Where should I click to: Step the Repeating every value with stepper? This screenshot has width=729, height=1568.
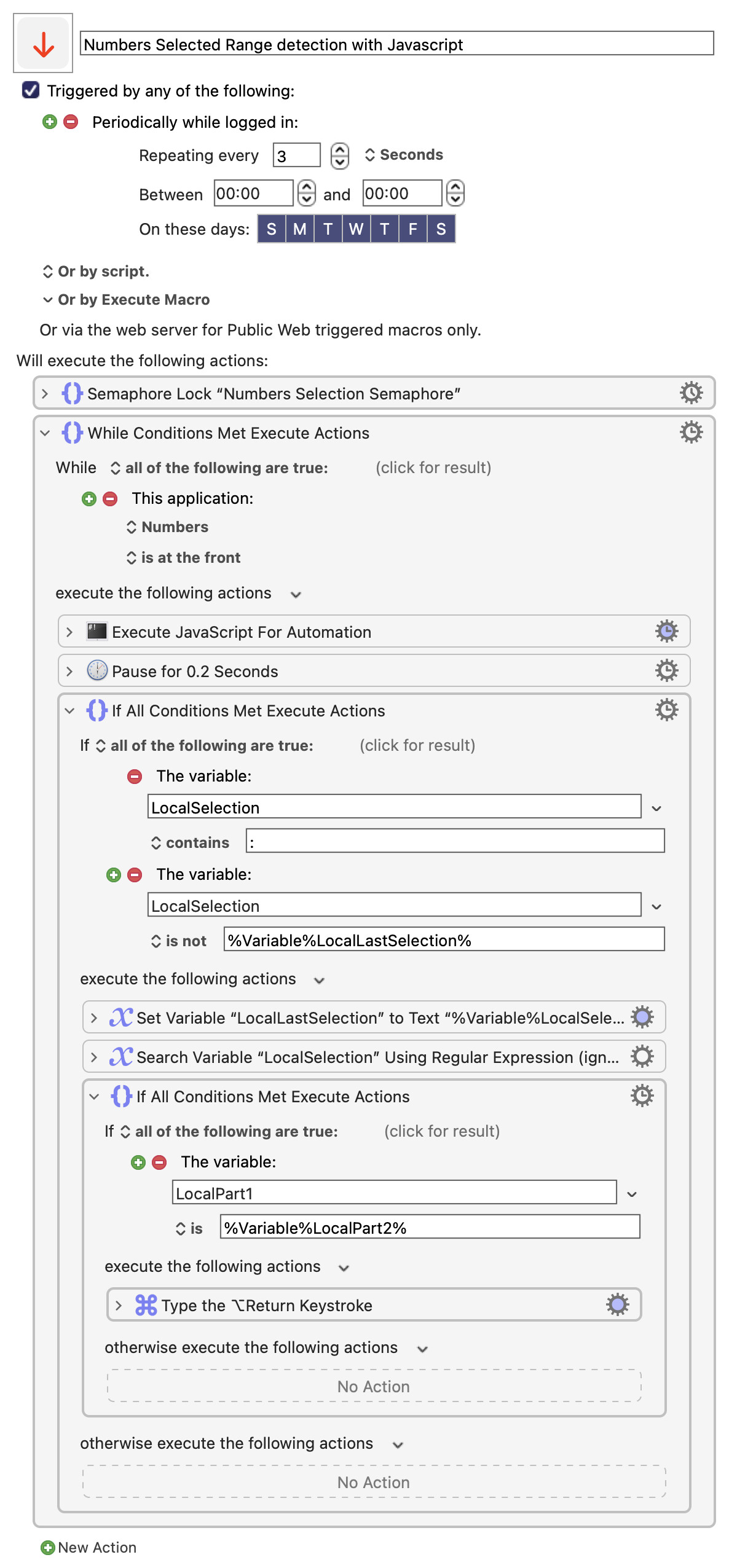(x=339, y=155)
